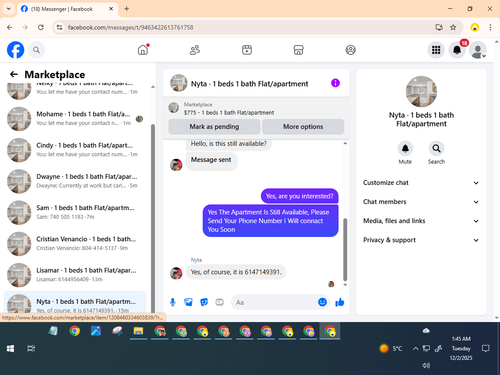Go to the Home feed icon
500x375 pixels.
(x=143, y=50)
